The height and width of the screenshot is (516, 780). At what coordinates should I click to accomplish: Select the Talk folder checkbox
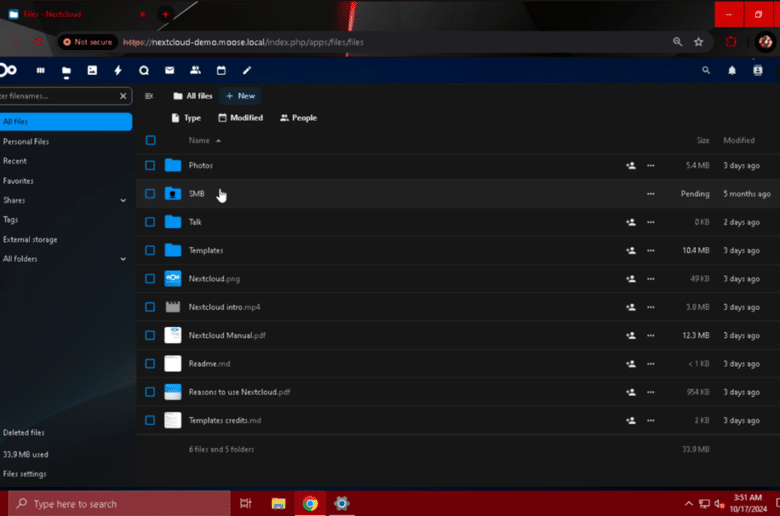point(150,222)
